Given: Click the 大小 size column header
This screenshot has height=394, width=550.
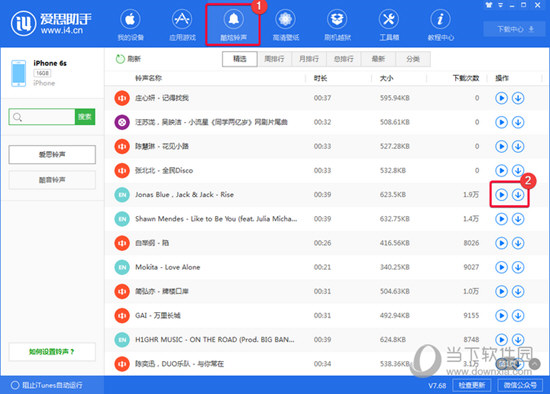Looking at the screenshot, I should pyautogui.click(x=387, y=78).
